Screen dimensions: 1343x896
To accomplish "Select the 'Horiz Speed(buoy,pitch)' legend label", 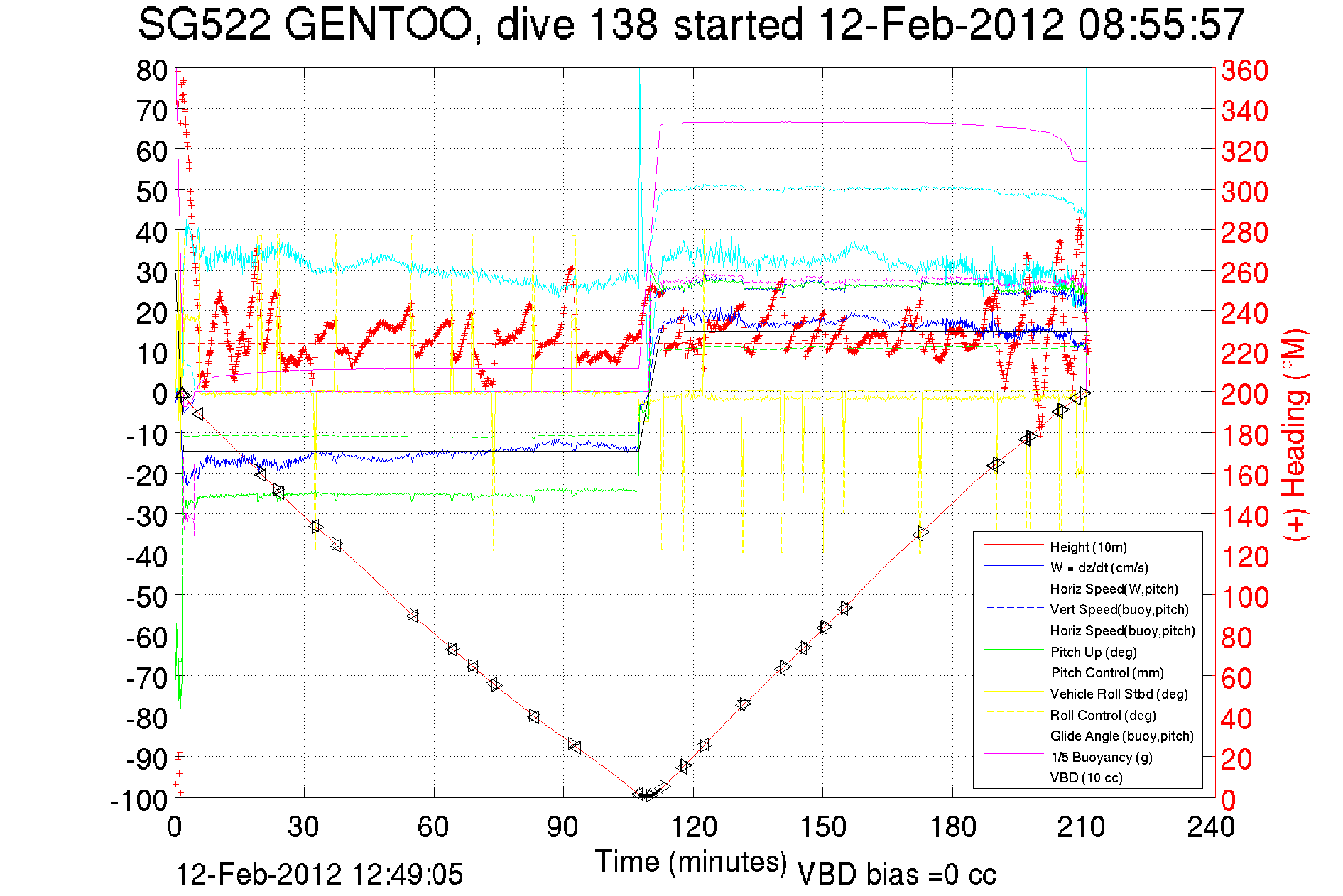I will (x=1122, y=630).
